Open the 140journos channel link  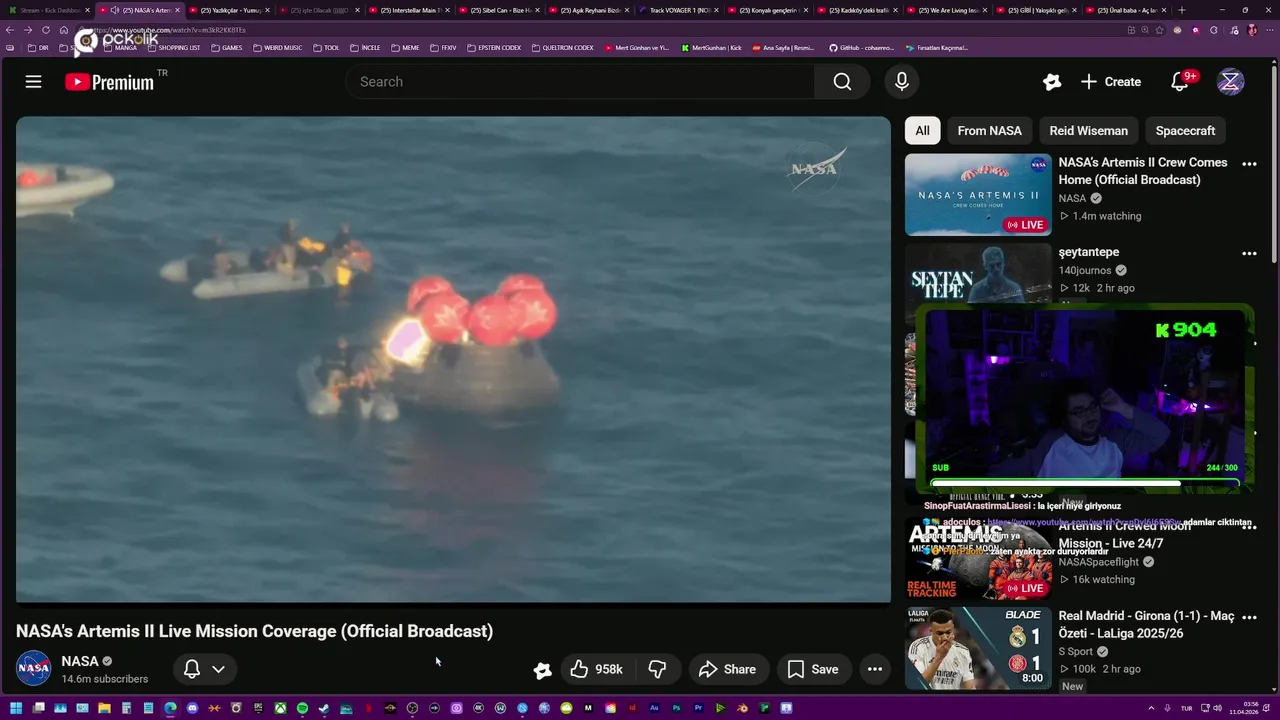point(1084,270)
